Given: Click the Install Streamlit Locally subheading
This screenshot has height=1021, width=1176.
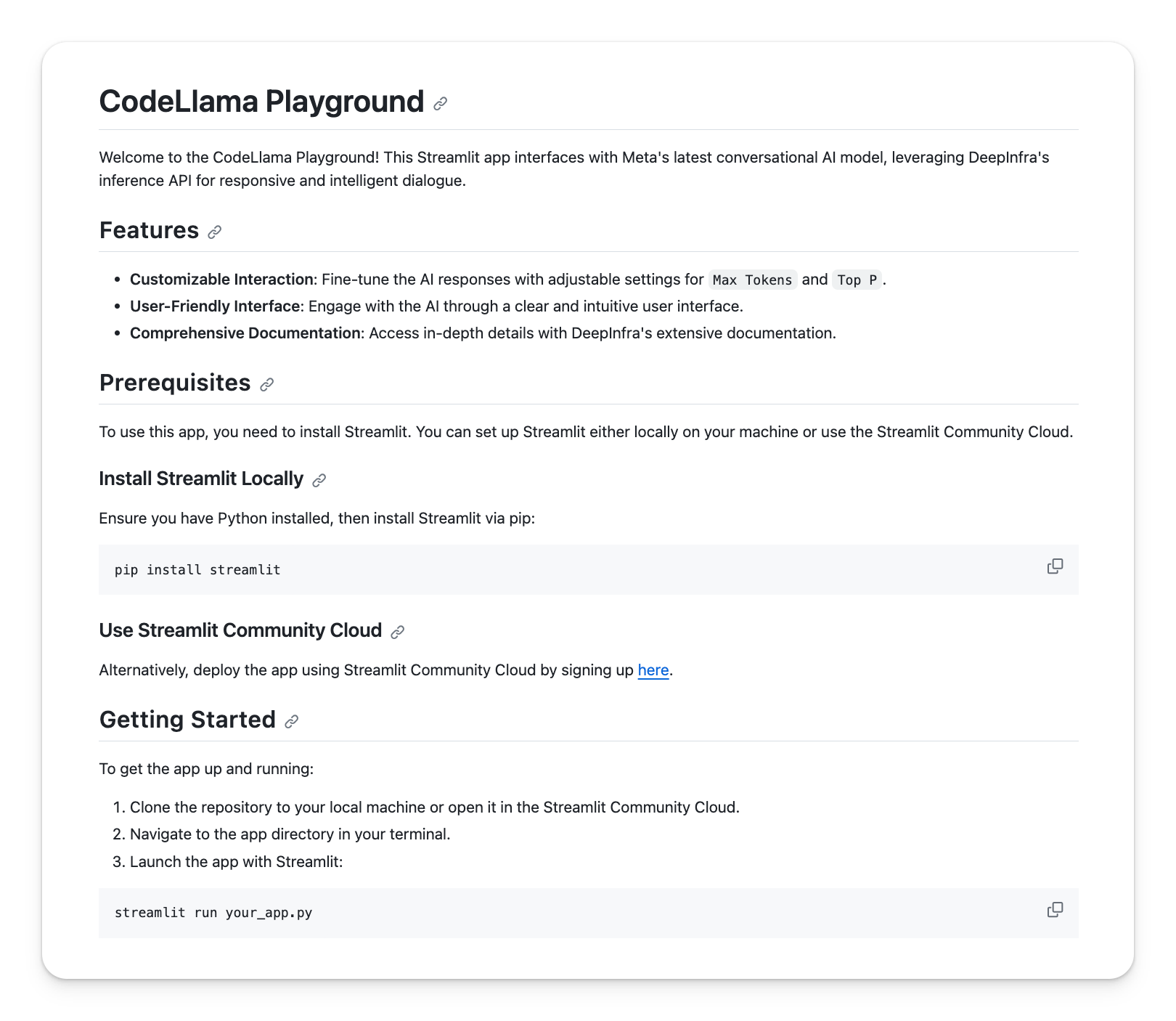Looking at the screenshot, I should 201,479.
